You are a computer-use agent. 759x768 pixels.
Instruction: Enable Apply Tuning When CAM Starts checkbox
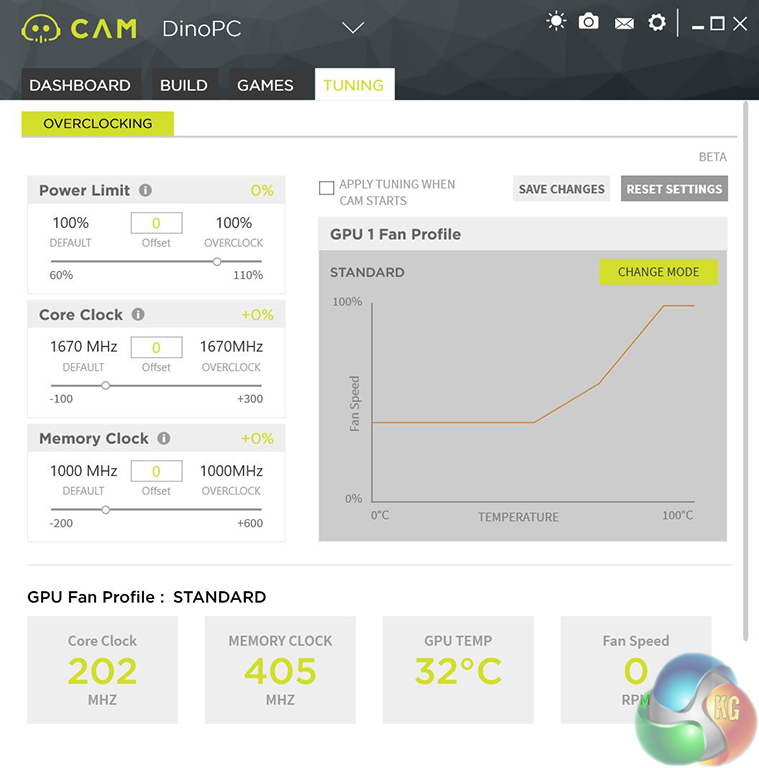coord(327,188)
